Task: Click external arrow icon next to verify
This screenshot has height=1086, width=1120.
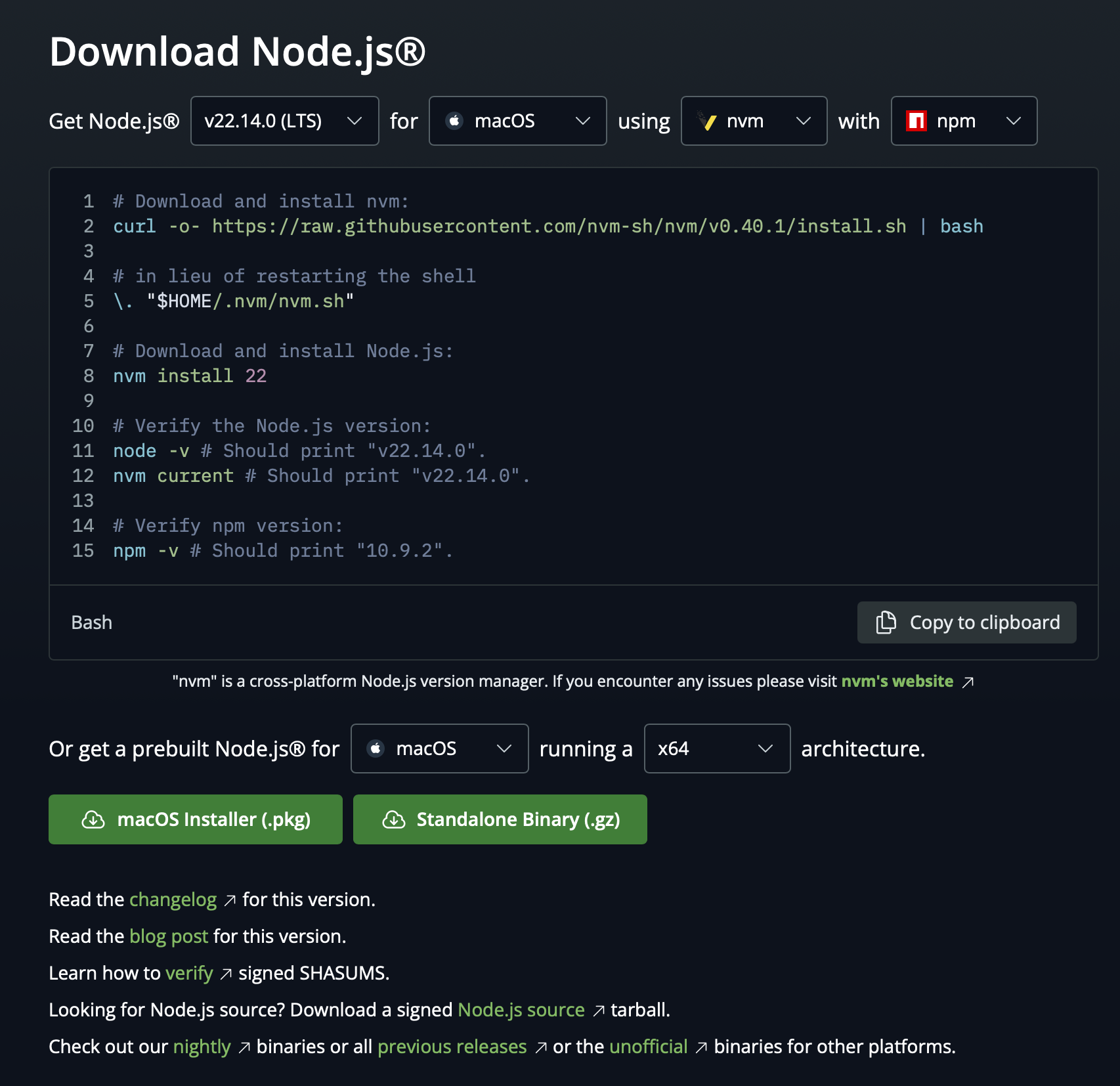Action: (x=226, y=974)
